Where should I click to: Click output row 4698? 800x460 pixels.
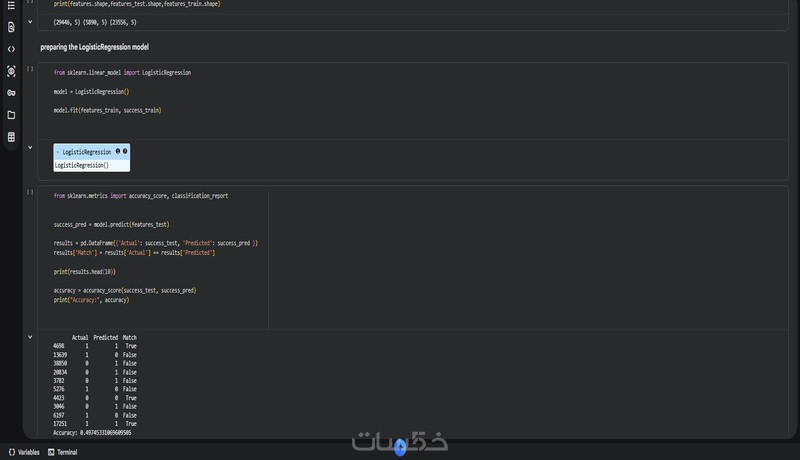[95, 346]
